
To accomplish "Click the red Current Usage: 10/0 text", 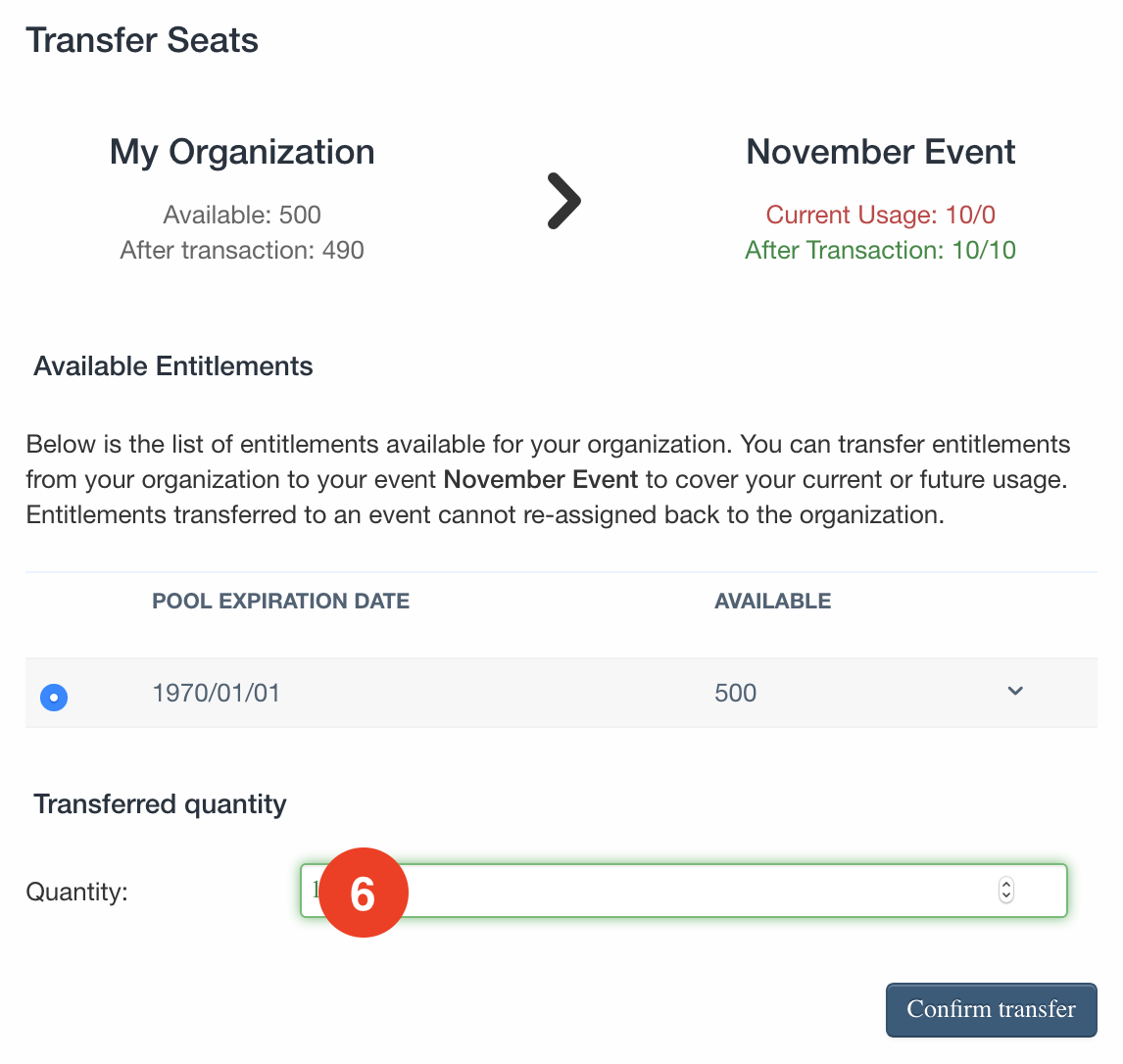I will click(x=880, y=215).
